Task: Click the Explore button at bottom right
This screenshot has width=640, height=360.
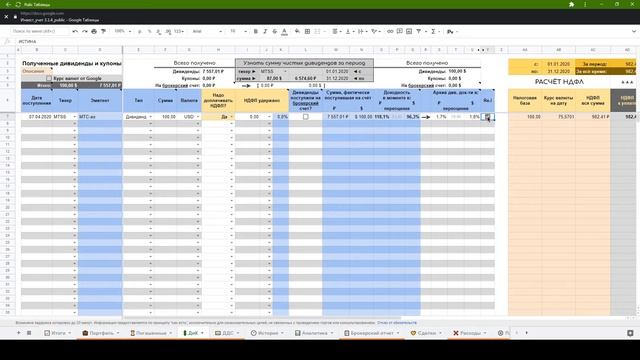Action: coord(630,333)
